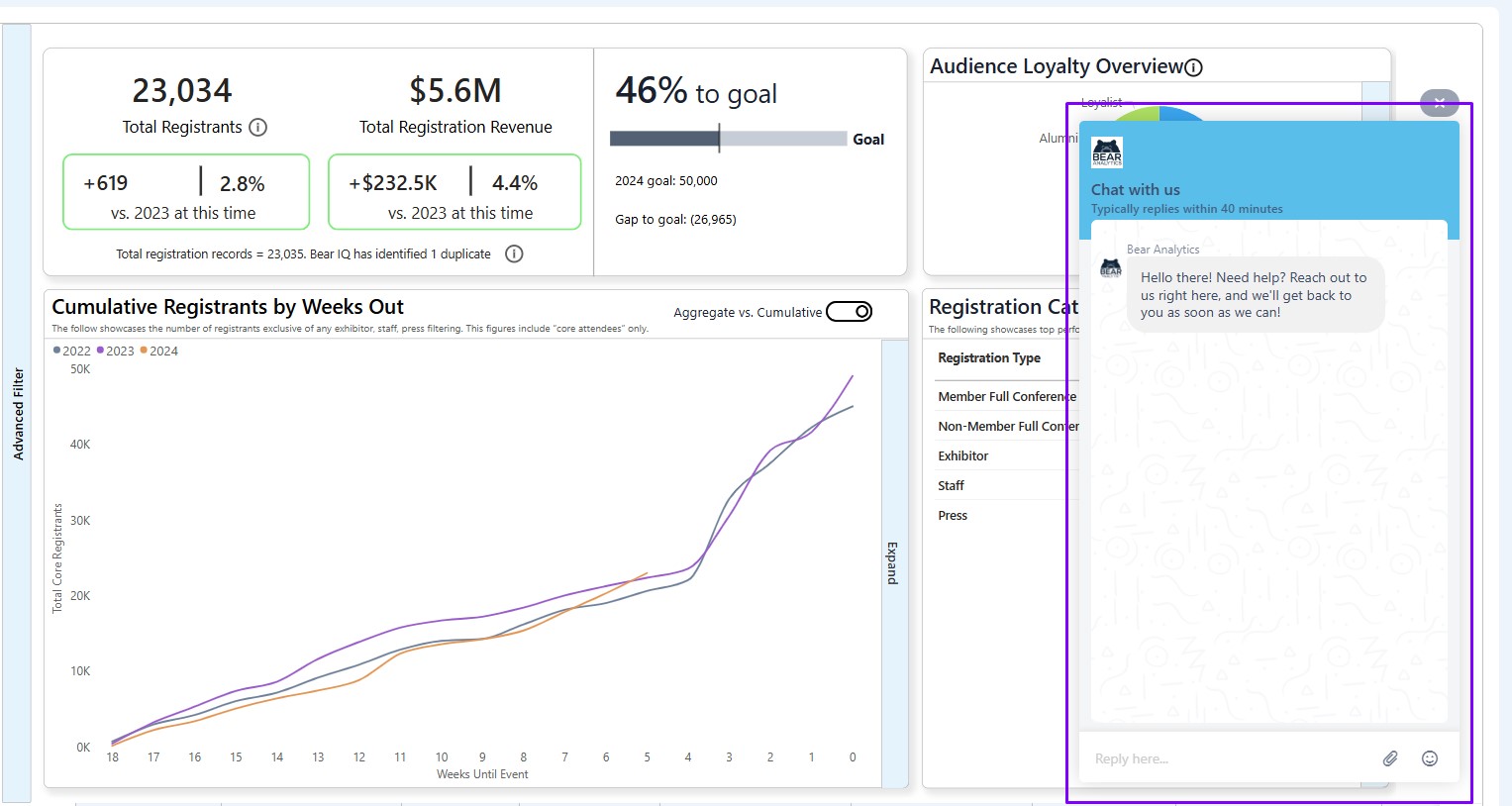Close the chat widget with X button
Viewport: 1512px width, 806px height.
1439,102
